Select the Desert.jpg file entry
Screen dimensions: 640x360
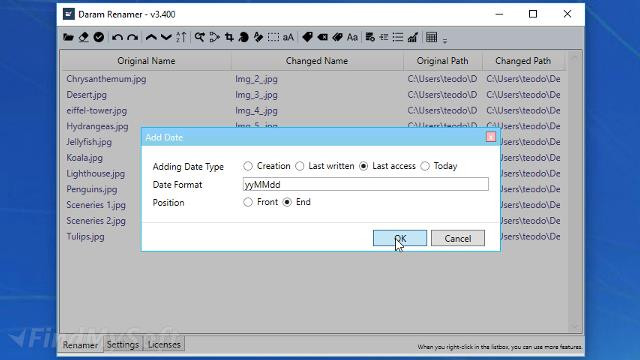point(87,95)
